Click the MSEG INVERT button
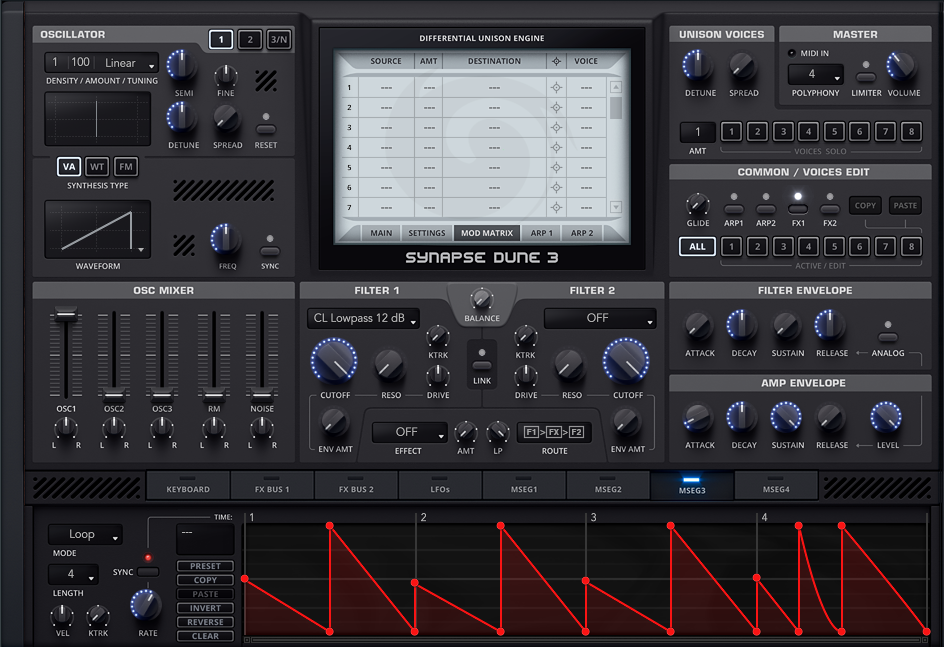 205,608
